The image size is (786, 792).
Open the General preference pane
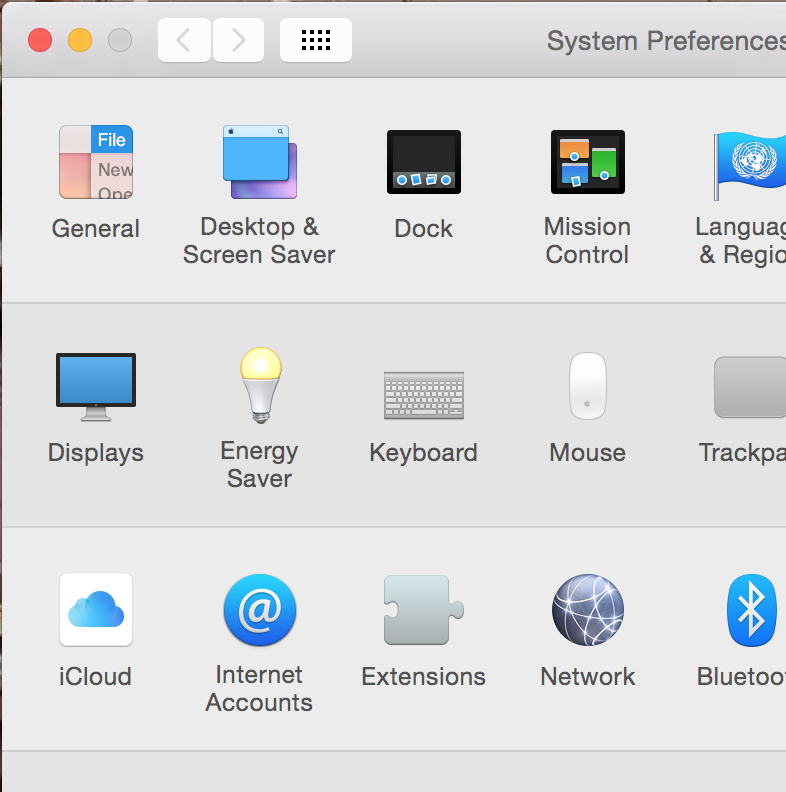pyautogui.click(x=96, y=162)
